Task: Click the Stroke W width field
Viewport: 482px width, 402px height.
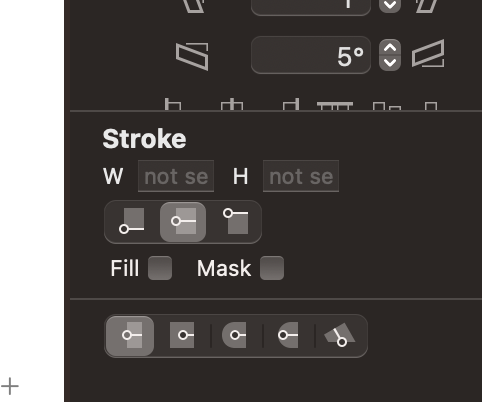Action: coord(176,176)
